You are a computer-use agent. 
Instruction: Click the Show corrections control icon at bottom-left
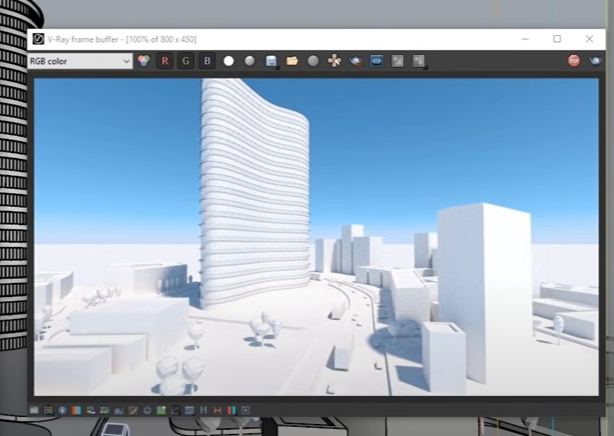pyautogui.click(x=35, y=410)
